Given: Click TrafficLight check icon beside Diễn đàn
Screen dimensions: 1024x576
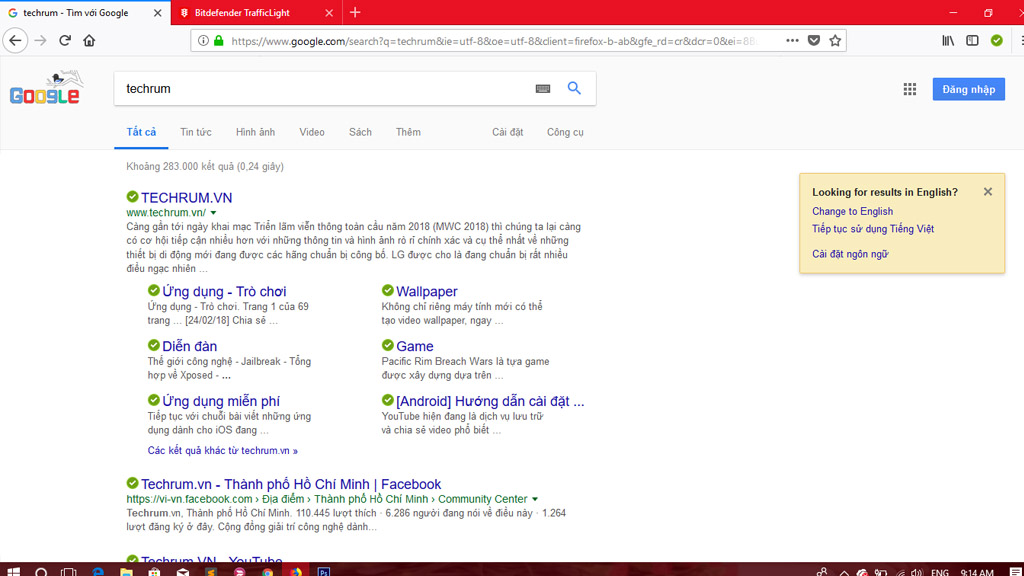Looking at the screenshot, I should coord(153,345).
